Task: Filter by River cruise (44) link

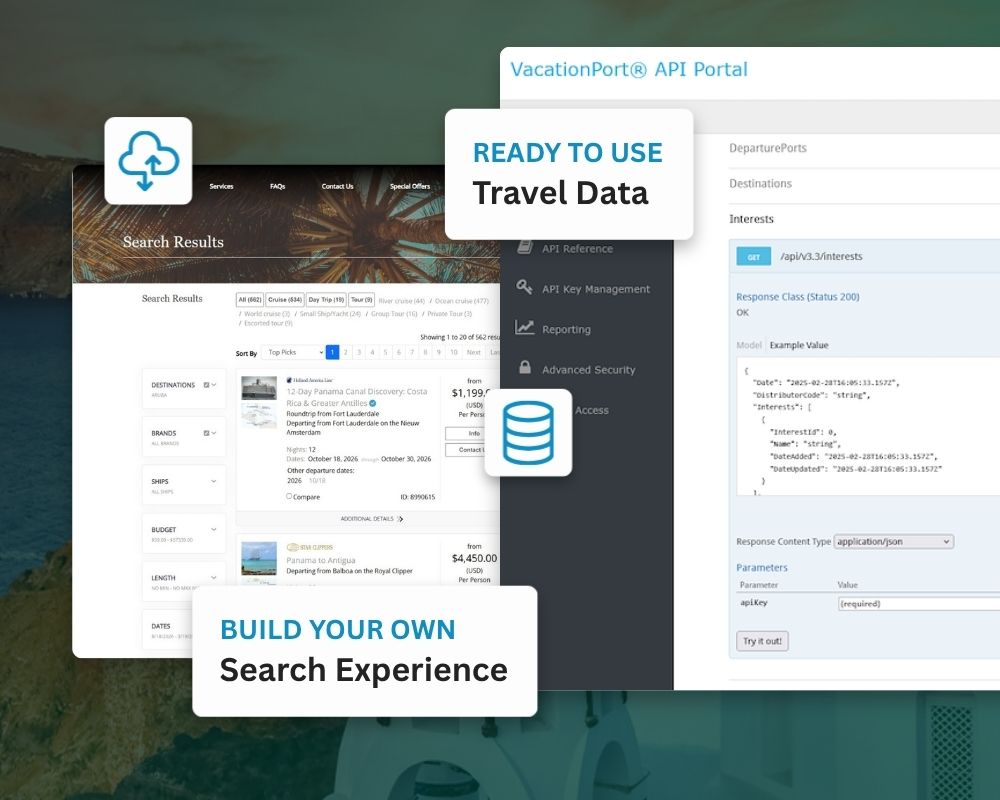Action: tap(402, 300)
